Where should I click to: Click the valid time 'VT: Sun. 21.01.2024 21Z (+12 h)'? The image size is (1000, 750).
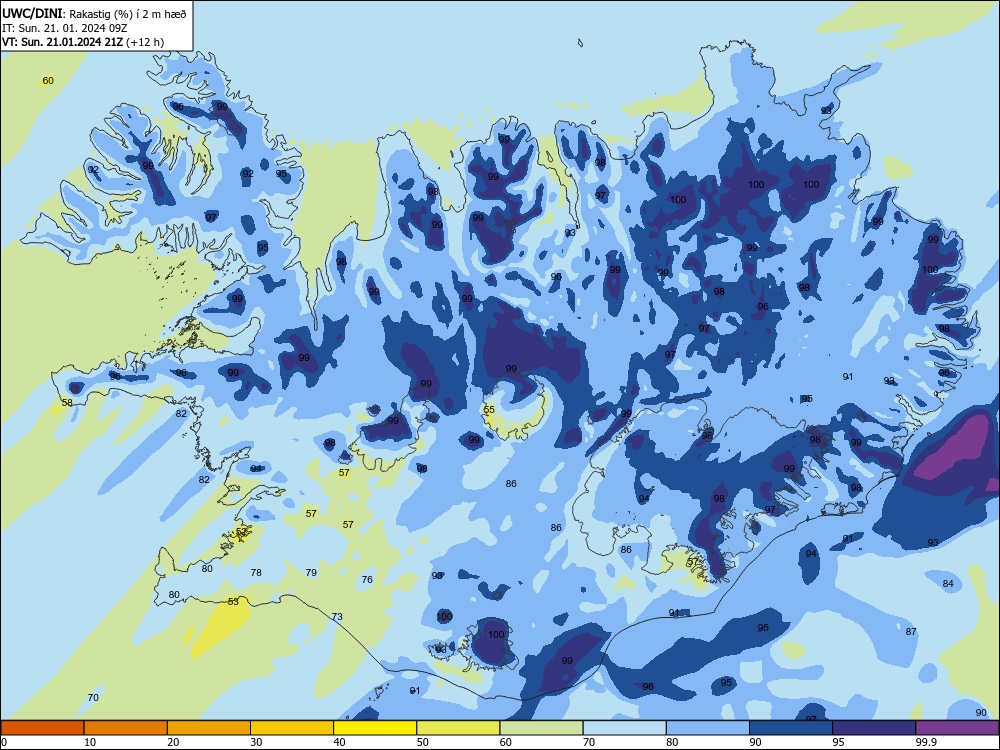83,42
